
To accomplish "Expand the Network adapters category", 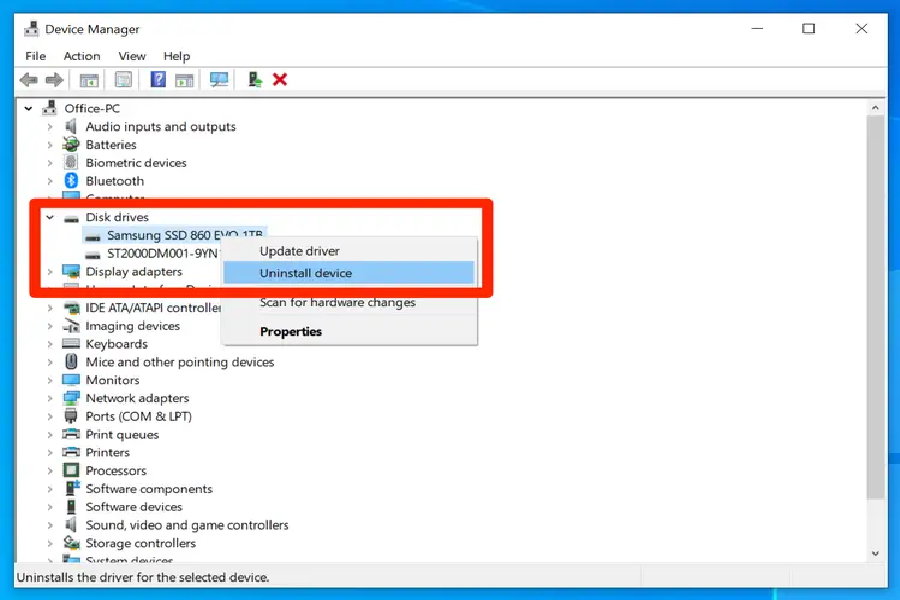I will (x=50, y=398).
